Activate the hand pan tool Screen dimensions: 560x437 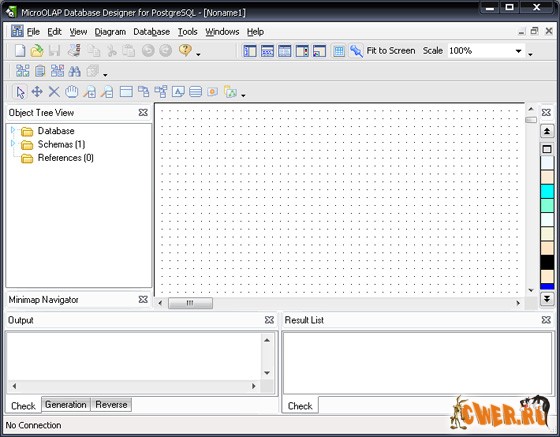[x=71, y=92]
